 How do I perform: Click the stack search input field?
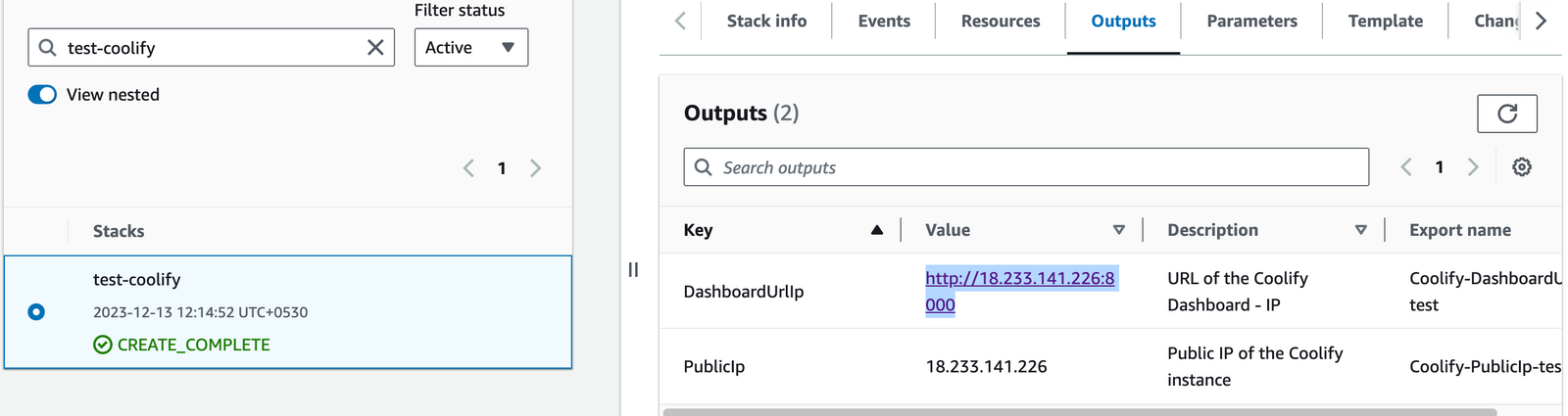[211, 47]
